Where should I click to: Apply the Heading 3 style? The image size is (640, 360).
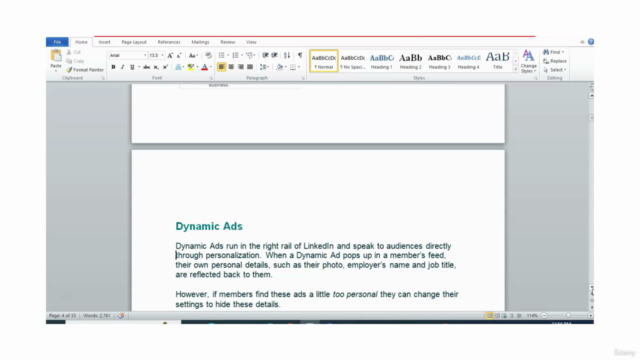tap(440, 61)
